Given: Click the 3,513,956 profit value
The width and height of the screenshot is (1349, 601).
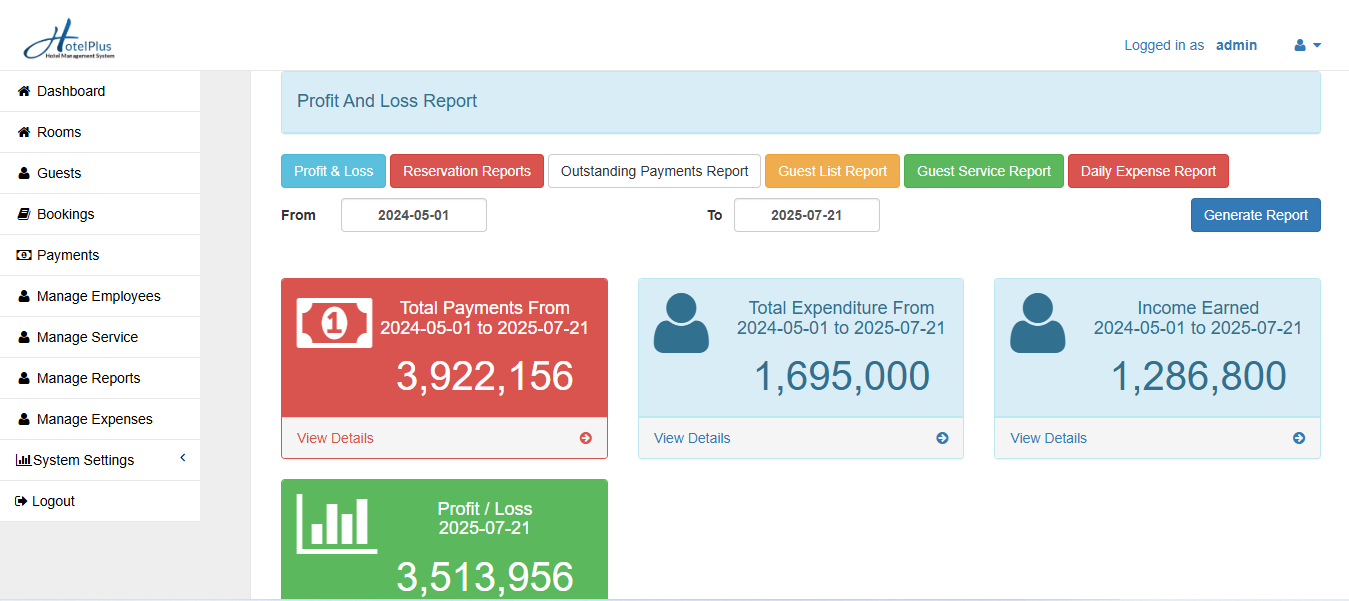Looking at the screenshot, I should 485,578.
